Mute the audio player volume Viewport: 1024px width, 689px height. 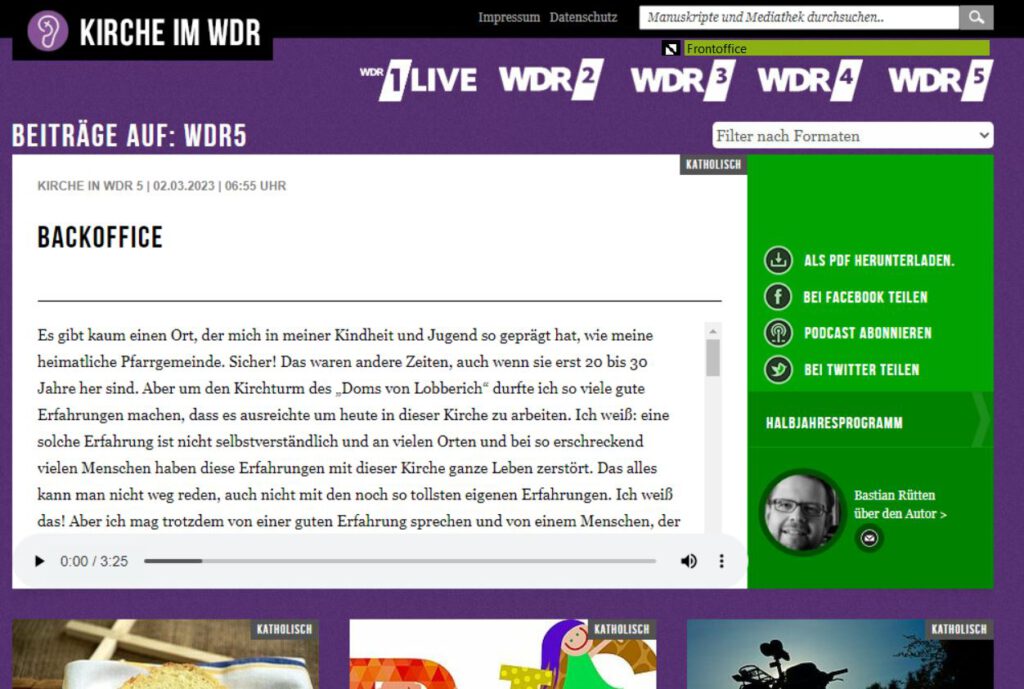click(x=688, y=561)
